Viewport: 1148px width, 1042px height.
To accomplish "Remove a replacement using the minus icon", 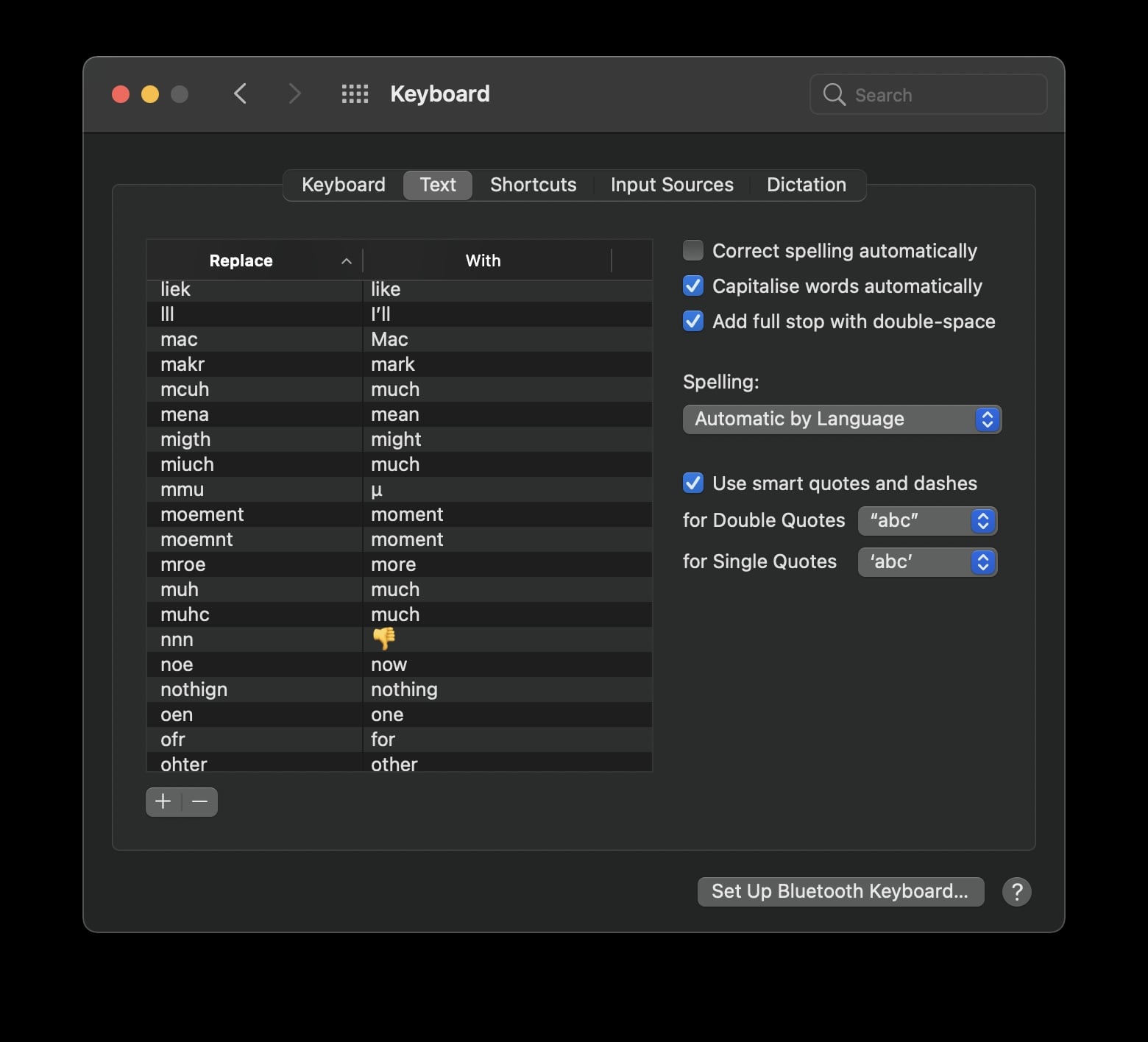I will 199,801.
